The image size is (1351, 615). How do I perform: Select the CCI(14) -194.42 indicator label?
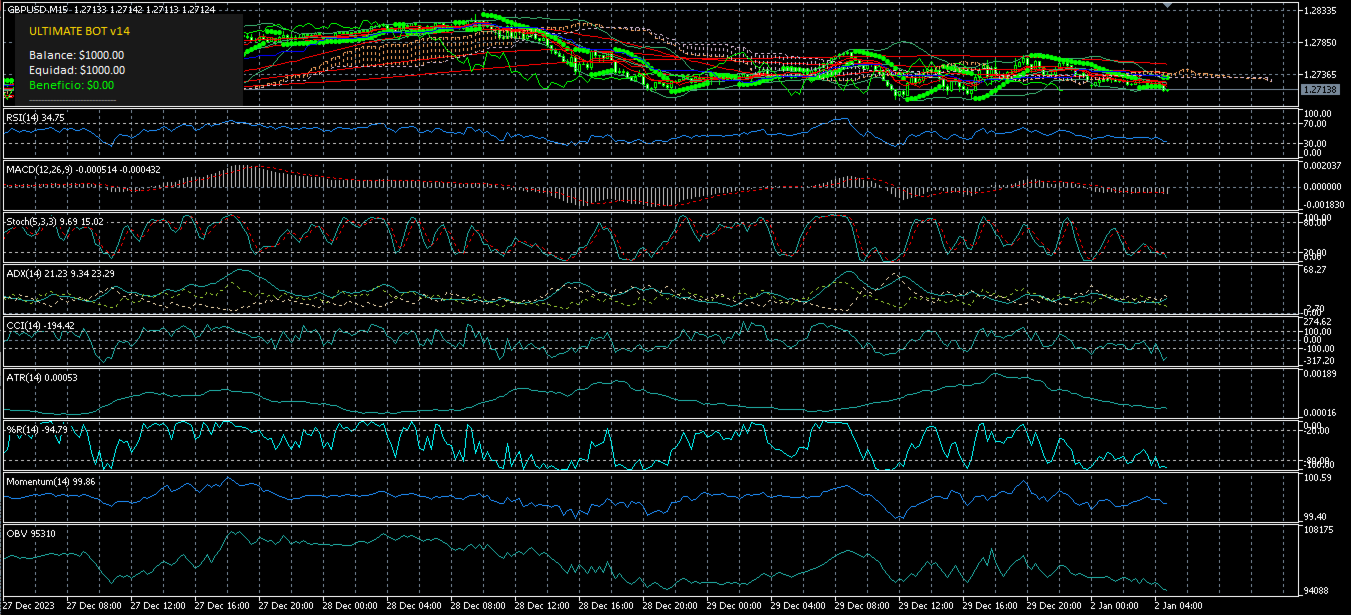pyautogui.click(x=41, y=325)
